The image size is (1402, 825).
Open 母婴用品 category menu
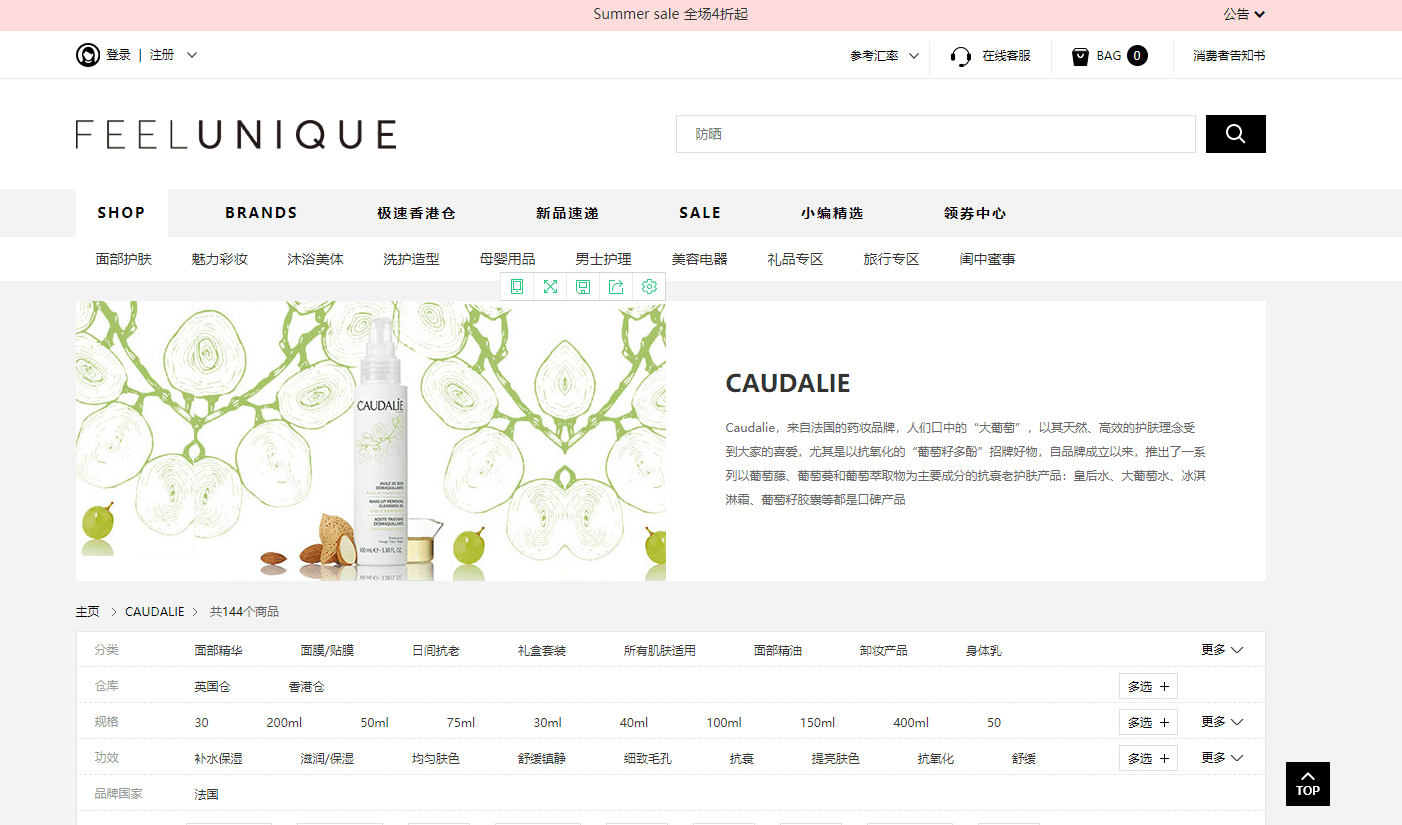pyautogui.click(x=508, y=259)
